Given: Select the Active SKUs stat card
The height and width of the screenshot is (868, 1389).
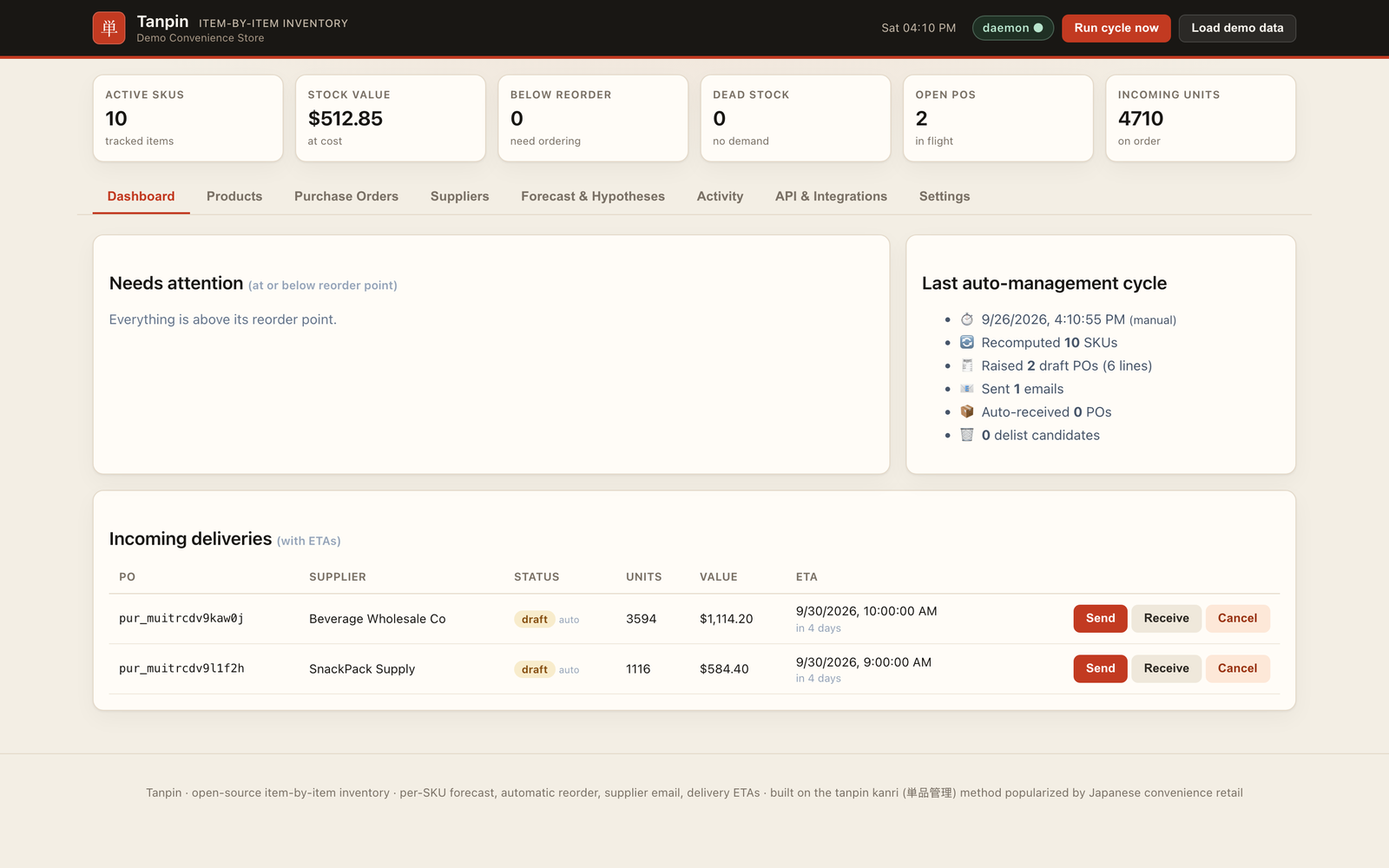Looking at the screenshot, I should tap(188, 118).
